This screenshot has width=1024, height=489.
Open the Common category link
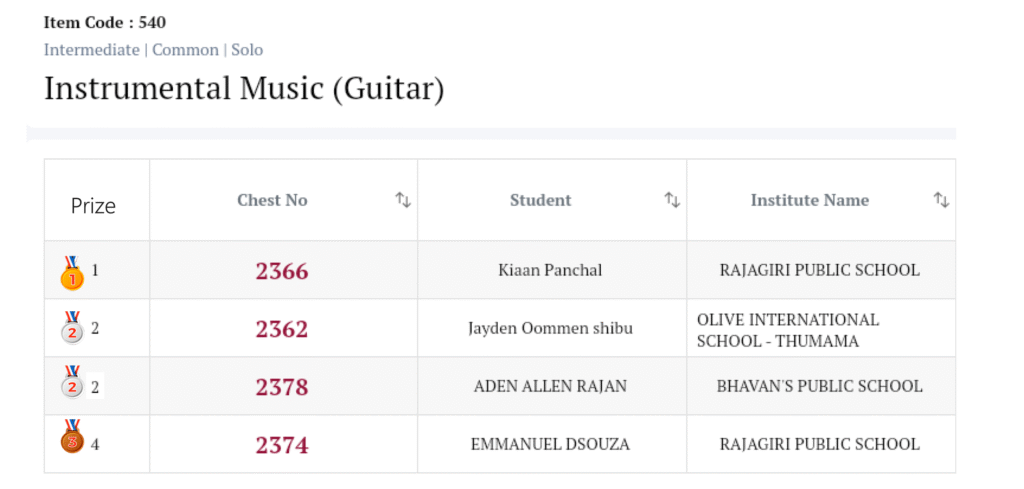pyautogui.click(x=185, y=49)
